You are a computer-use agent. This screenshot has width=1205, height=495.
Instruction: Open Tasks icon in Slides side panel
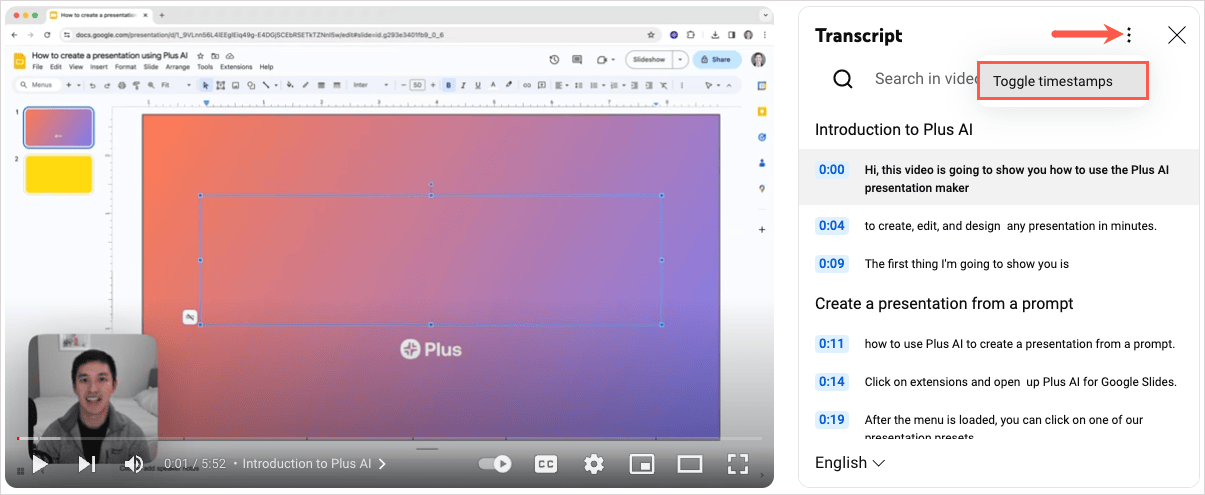(761, 137)
